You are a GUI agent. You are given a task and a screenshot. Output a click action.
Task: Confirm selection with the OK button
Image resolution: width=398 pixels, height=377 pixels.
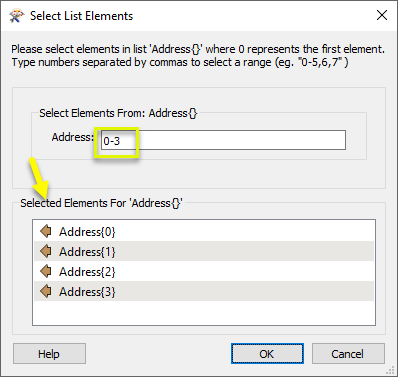267,354
